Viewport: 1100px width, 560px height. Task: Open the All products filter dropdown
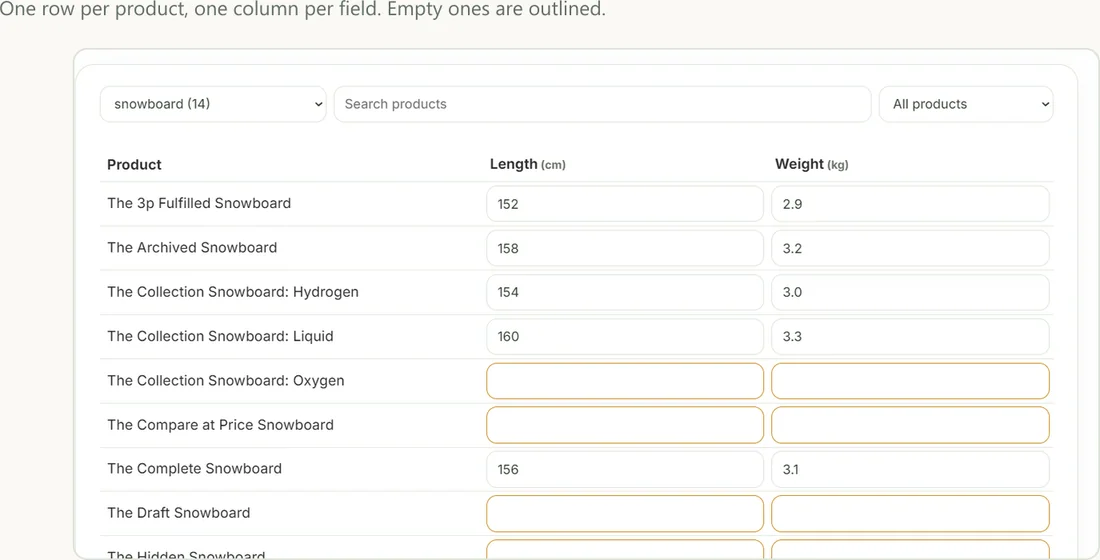point(966,104)
